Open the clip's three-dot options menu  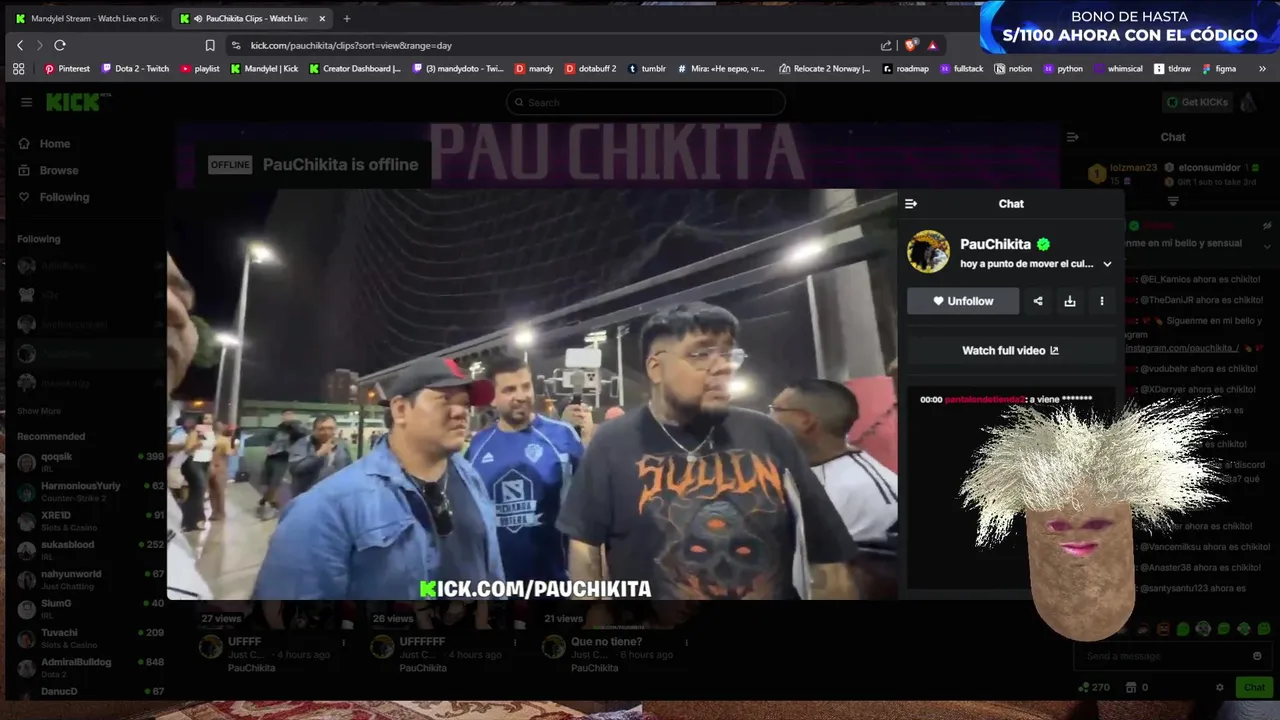click(1102, 301)
